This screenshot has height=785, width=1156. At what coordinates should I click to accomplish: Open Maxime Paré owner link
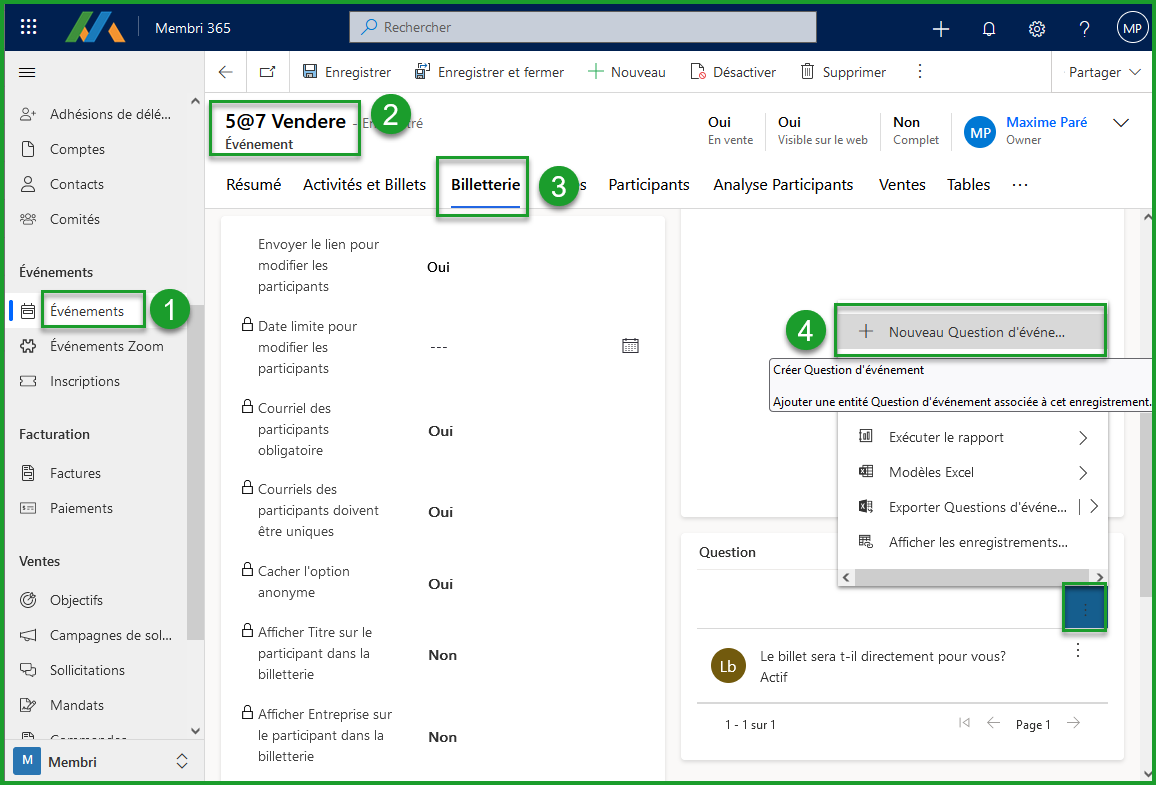[1046, 122]
